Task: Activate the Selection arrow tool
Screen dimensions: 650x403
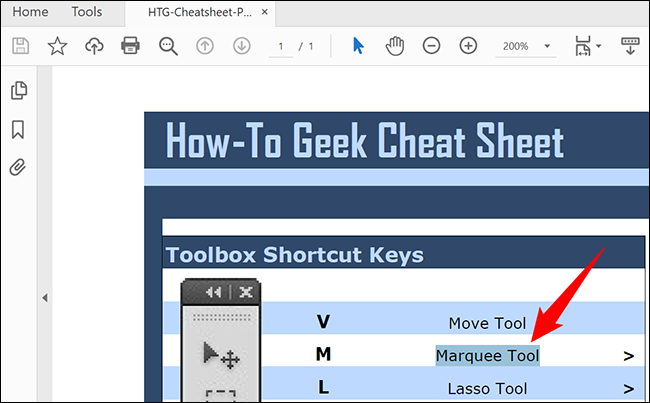Action: coord(359,46)
